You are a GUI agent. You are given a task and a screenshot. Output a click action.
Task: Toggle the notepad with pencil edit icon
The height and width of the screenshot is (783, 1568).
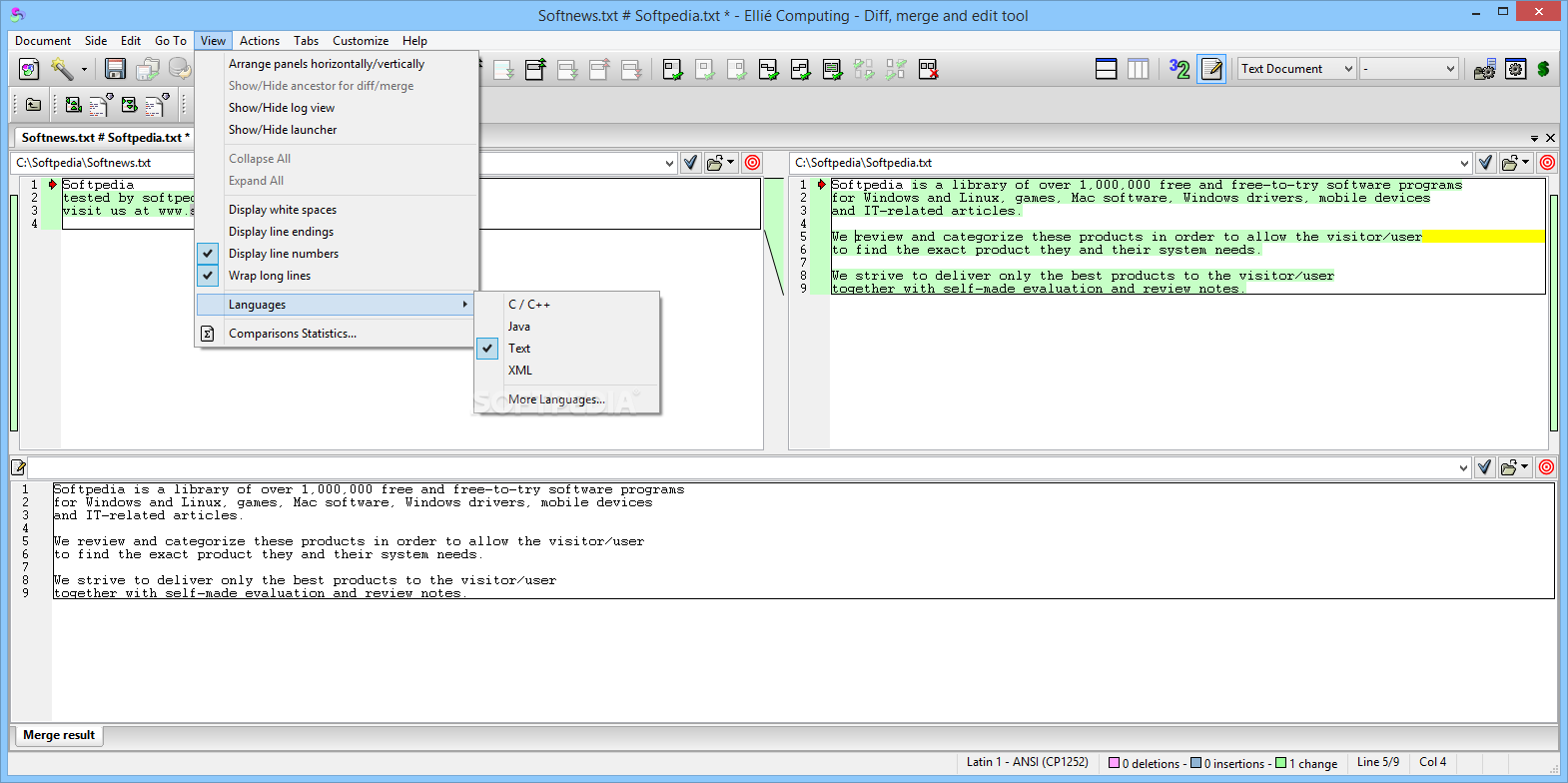click(x=1211, y=69)
